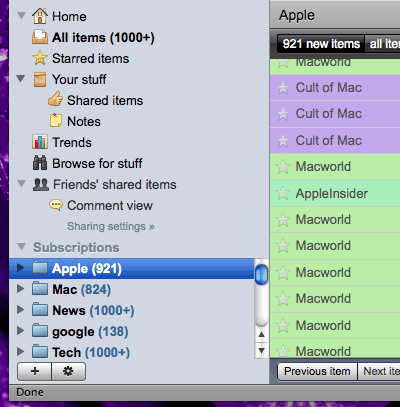Select the google (138) subscription label
Viewport: 400px width, 407px height.
click(90, 332)
